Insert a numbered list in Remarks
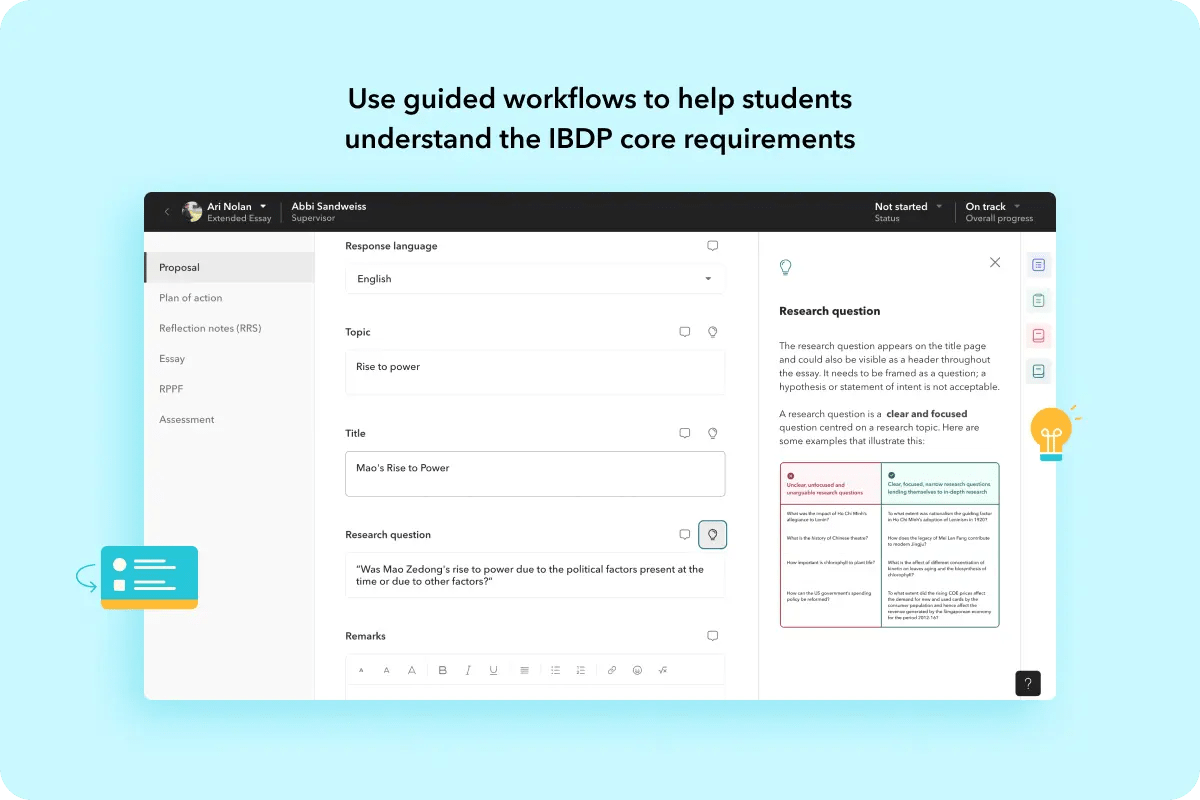Viewport: 1200px width, 800px height. 580,670
